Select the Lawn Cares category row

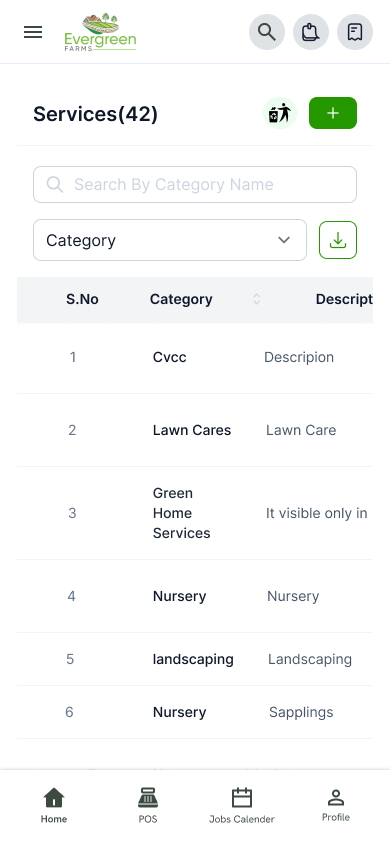tap(195, 430)
